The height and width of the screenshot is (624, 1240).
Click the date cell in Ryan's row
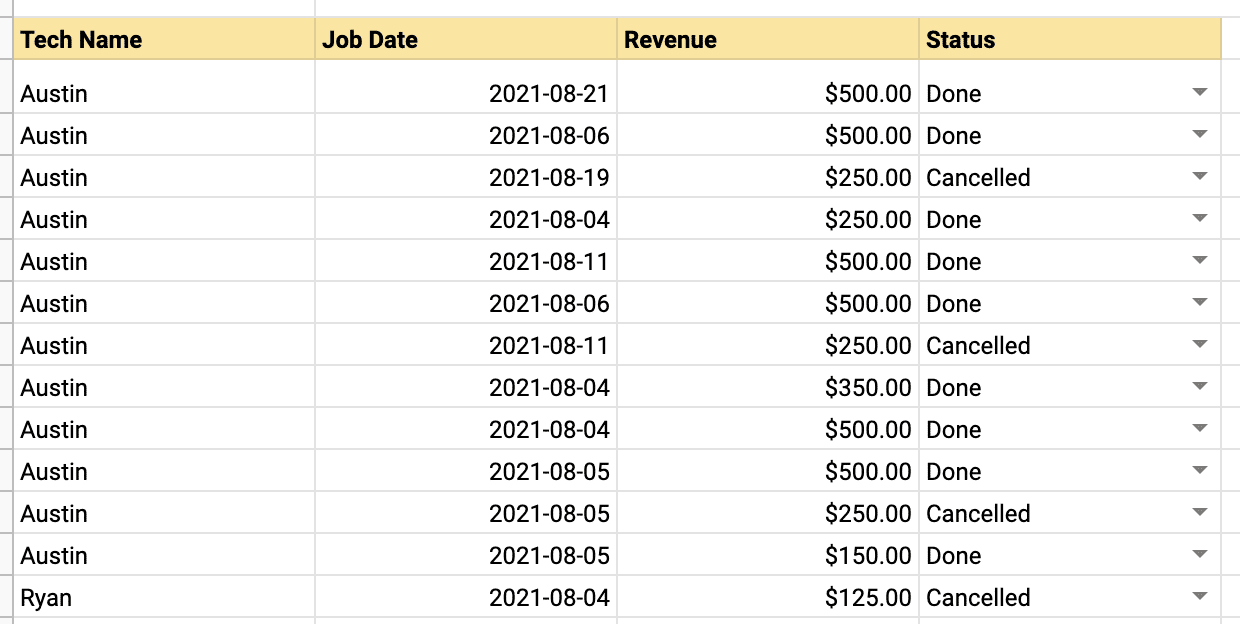coord(466,597)
